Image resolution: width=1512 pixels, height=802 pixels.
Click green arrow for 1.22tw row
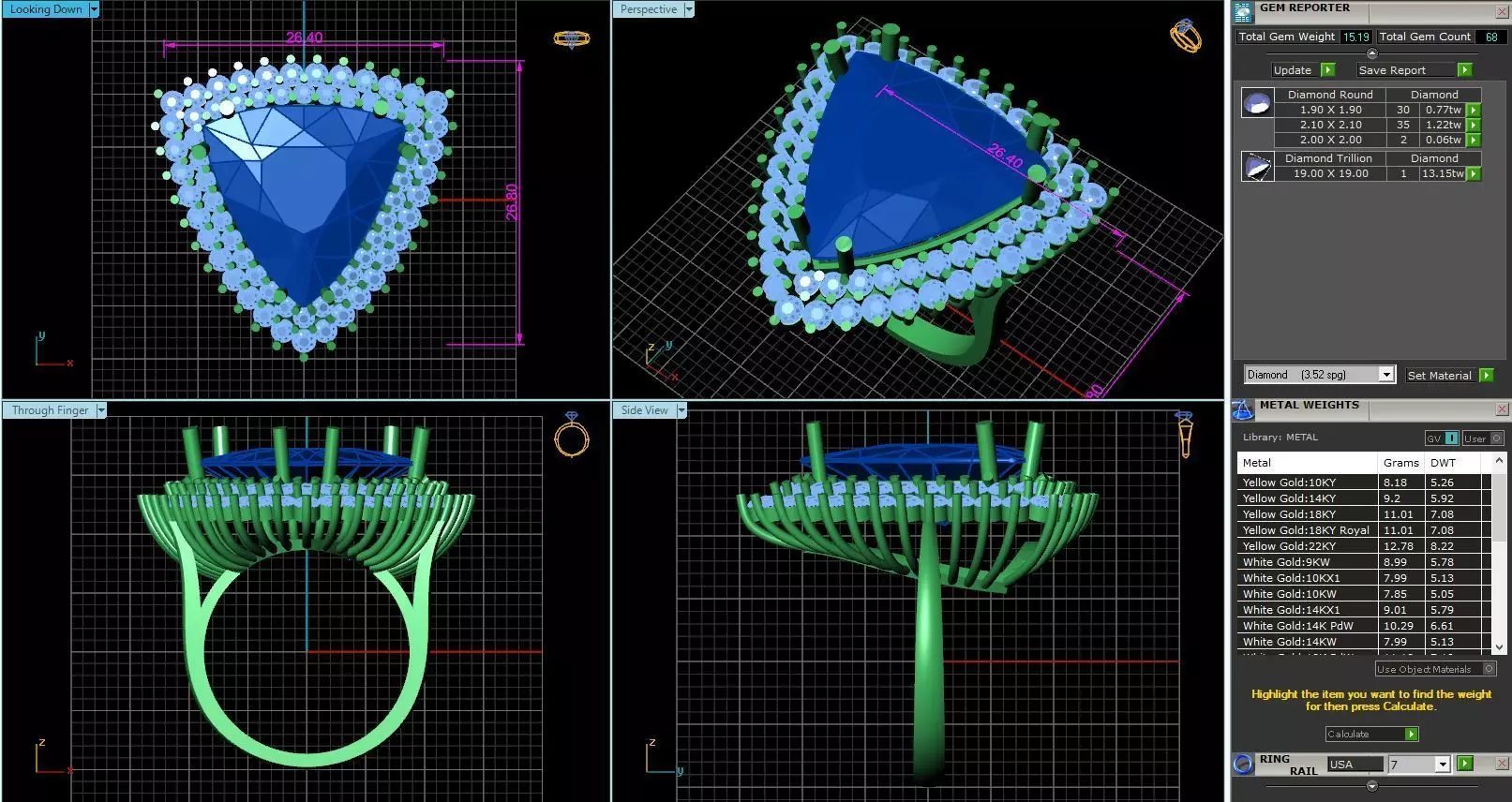point(1474,126)
